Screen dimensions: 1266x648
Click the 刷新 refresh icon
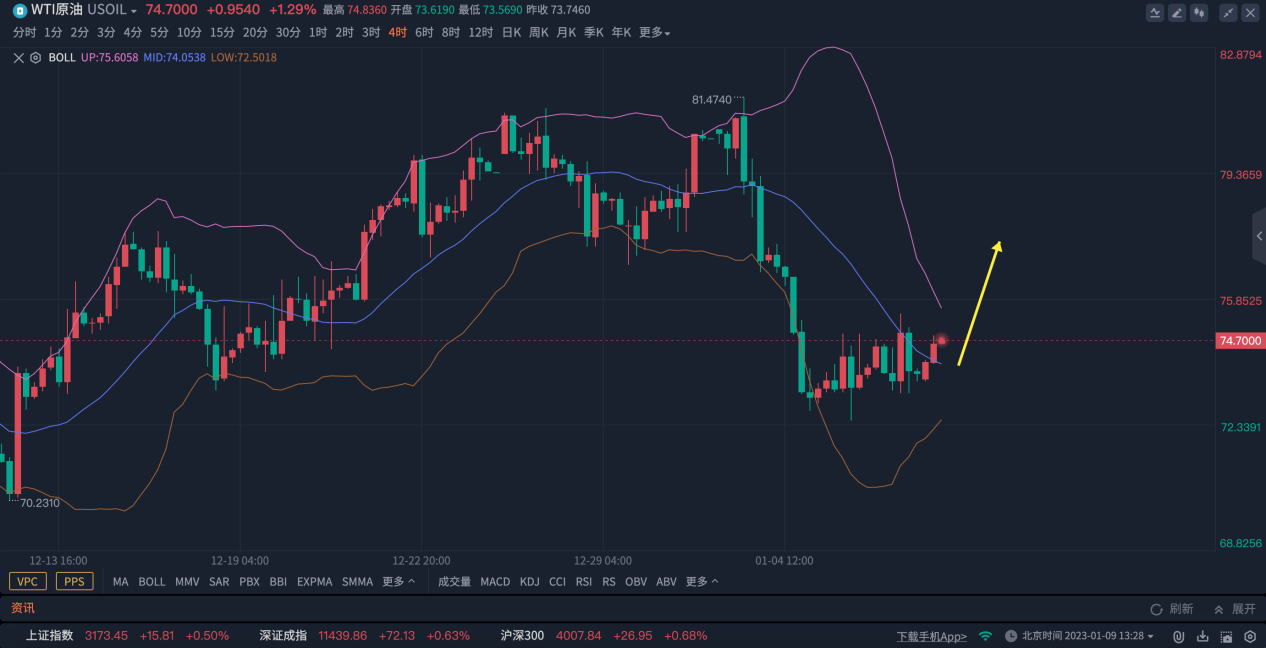[x=1156, y=609]
